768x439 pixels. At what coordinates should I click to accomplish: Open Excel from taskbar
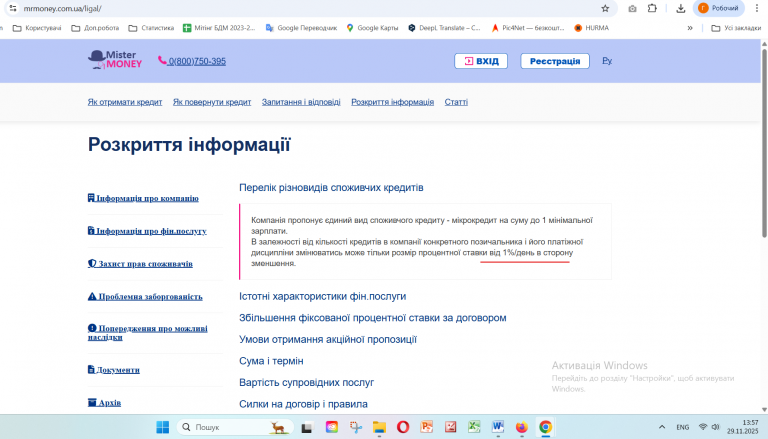tap(474, 427)
